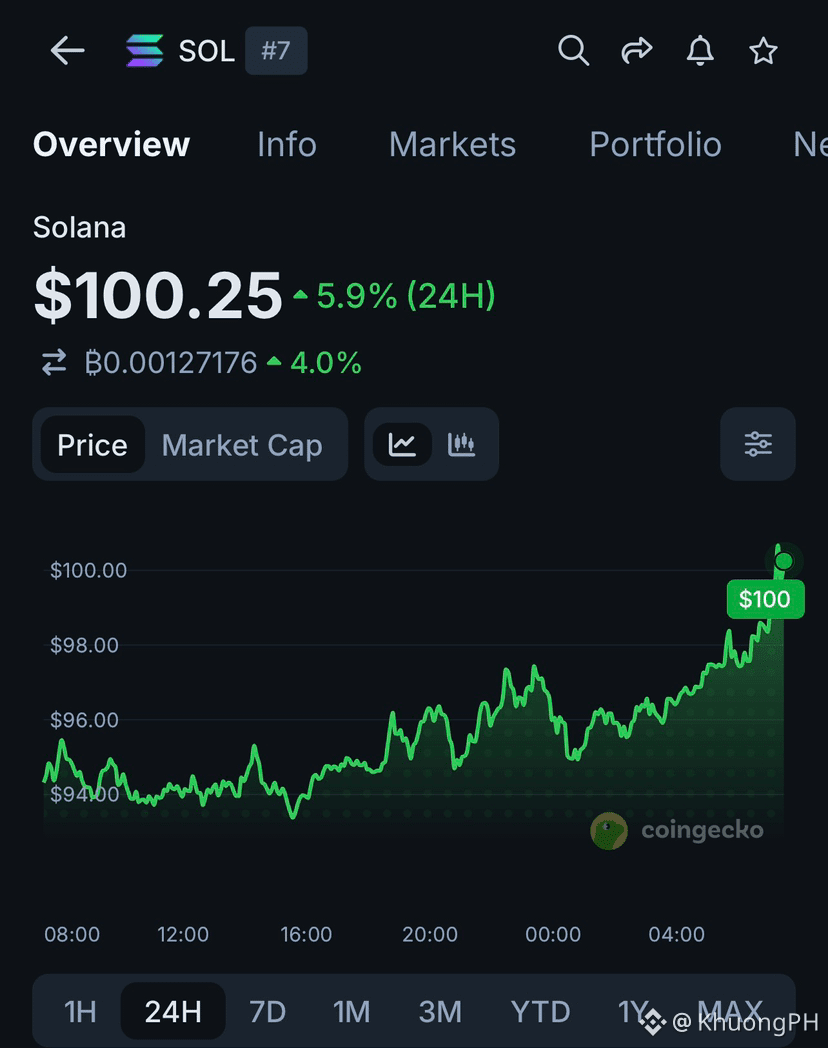
Task: Toggle chart to Market Cap
Action: [x=242, y=445]
